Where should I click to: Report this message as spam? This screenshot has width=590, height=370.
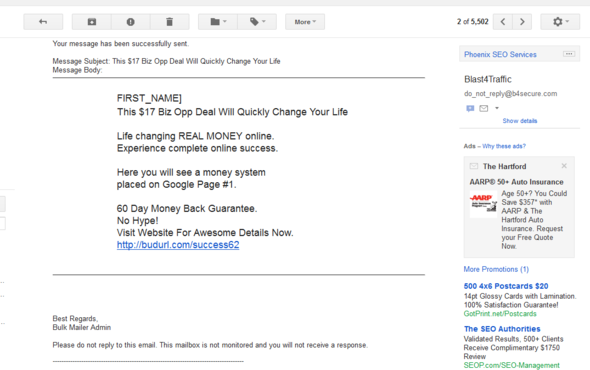(131, 22)
